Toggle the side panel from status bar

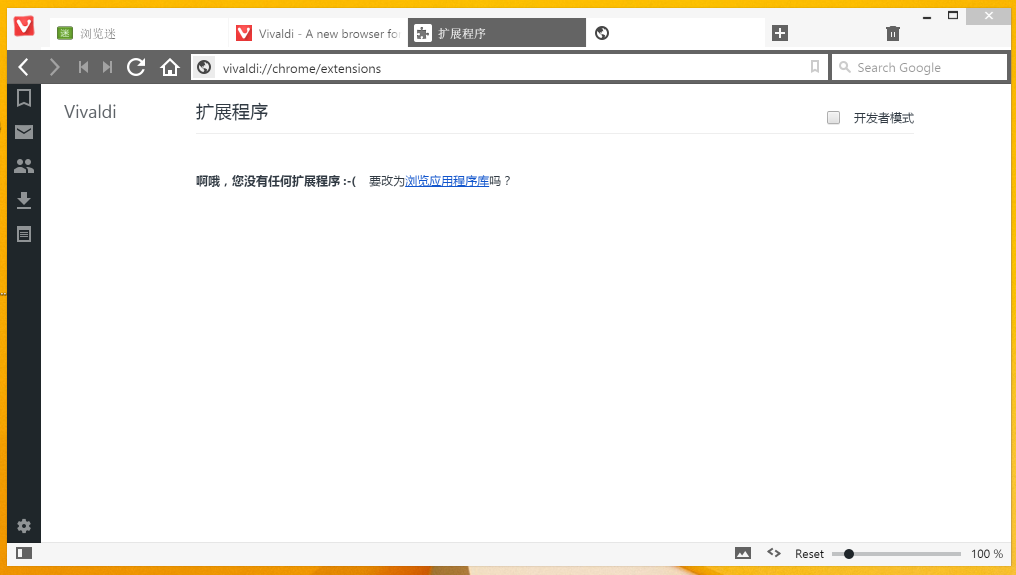coord(24,553)
